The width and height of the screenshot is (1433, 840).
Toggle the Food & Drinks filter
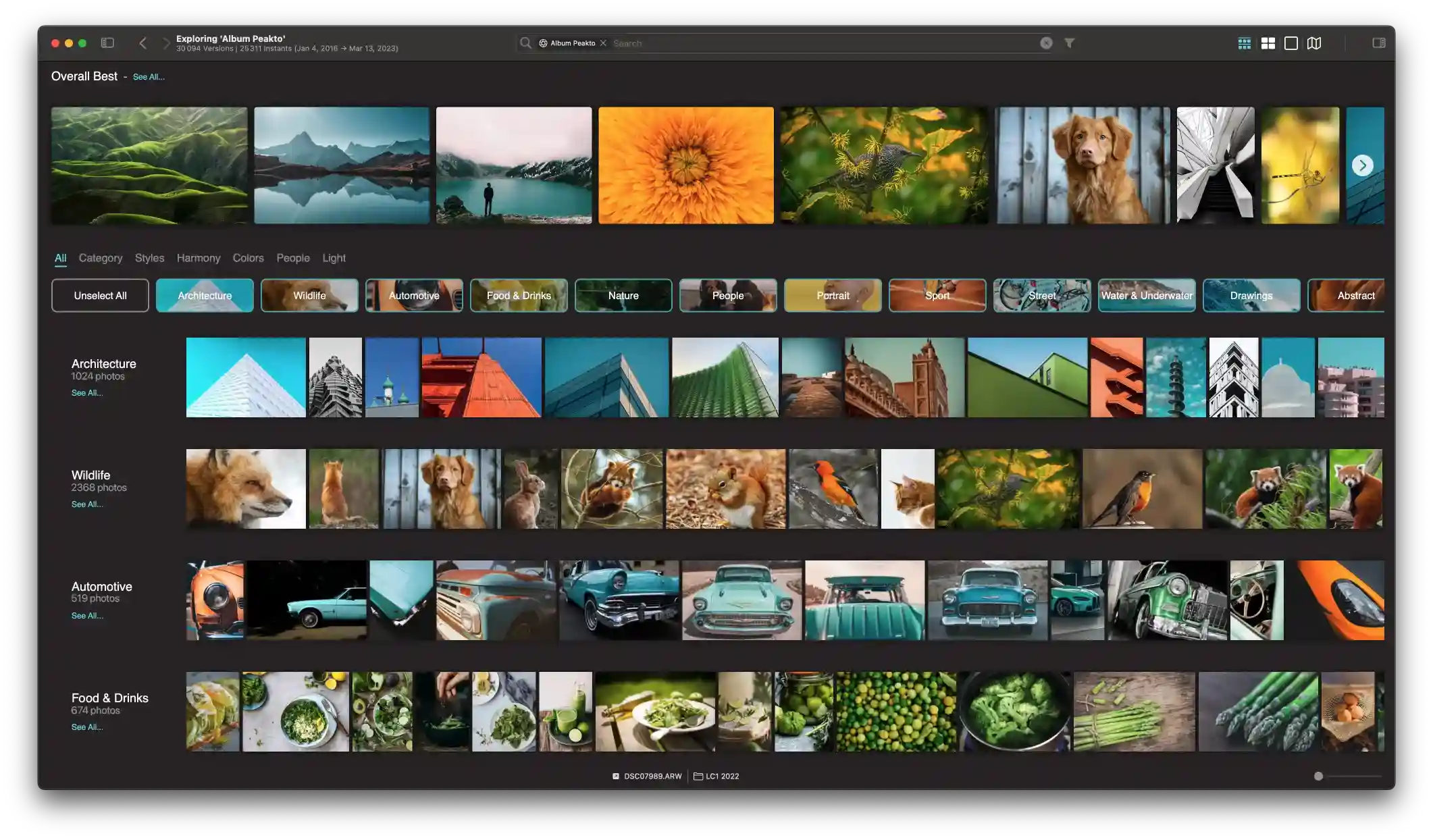tap(519, 296)
